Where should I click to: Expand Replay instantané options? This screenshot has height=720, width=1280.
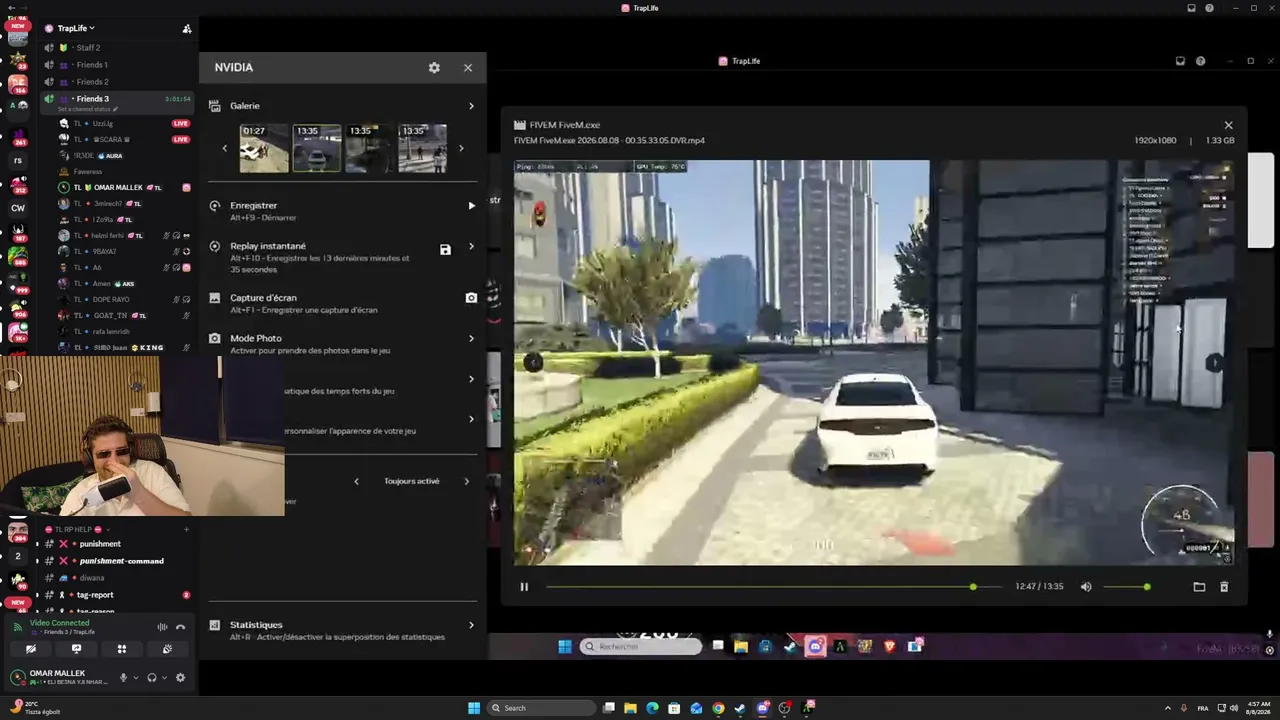(471, 247)
